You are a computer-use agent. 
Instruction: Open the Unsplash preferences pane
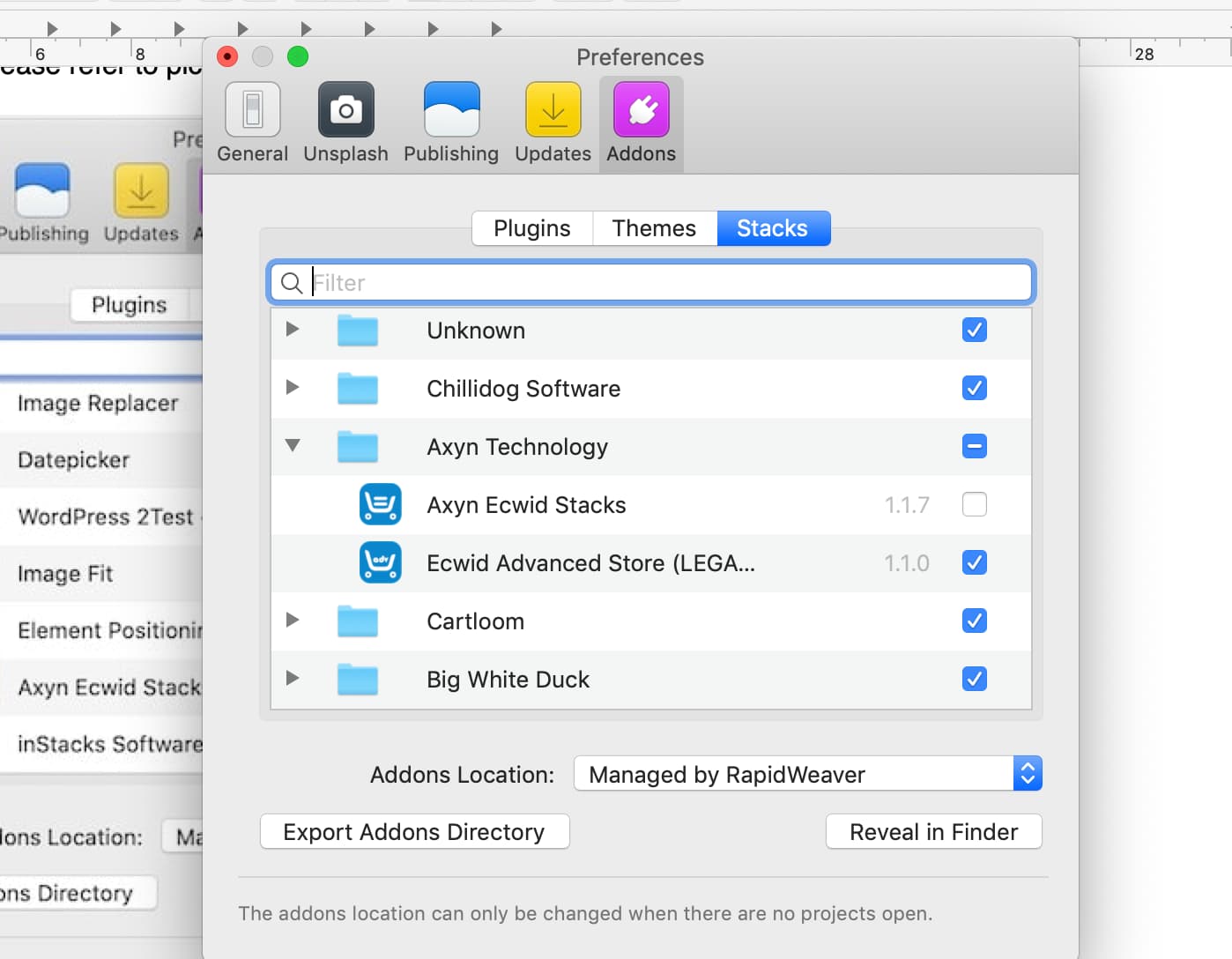[x=345, y=123]
